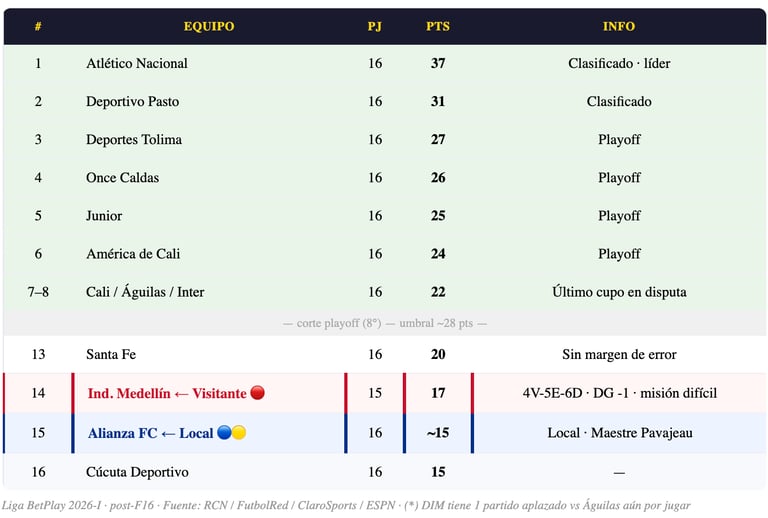Click the # column header
This screenshot has width=768, height=518.
[38, 26]
